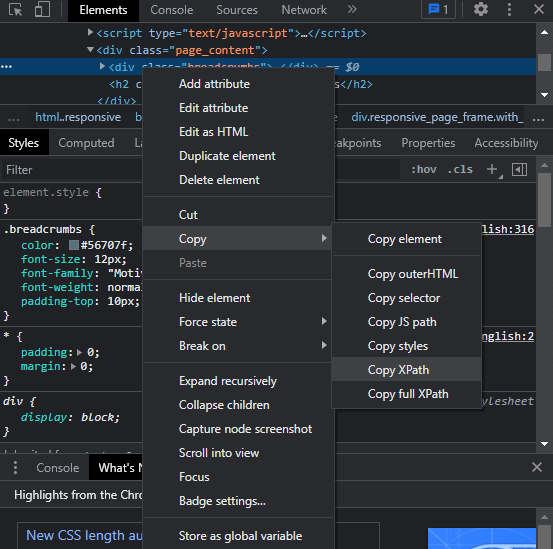The width and height of the screenshot is (553, 549).
Task: Expand the margin shorthand triangle
Action: tap(73, 366)
